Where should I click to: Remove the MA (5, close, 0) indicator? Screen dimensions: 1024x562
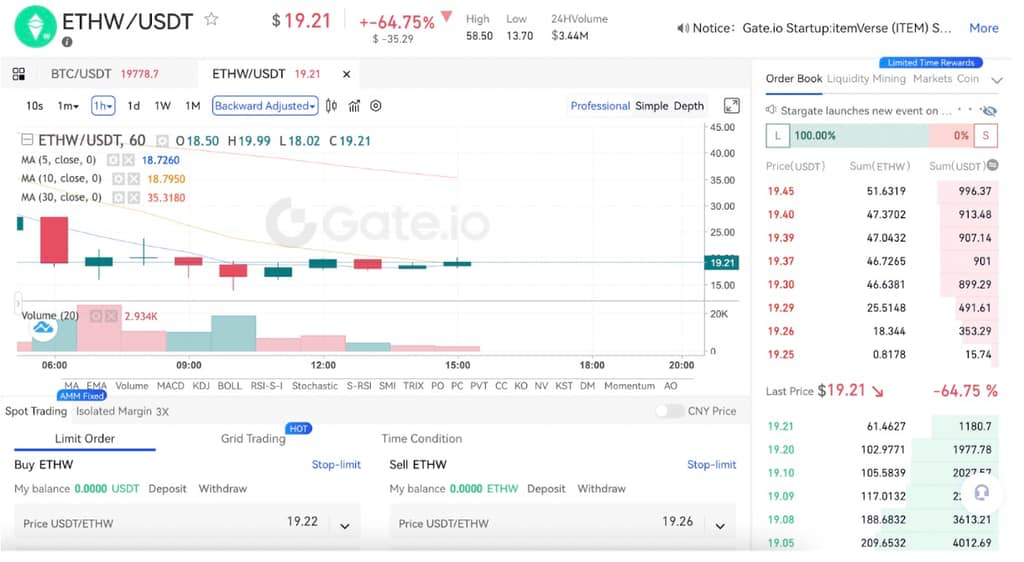click(129, 160)
